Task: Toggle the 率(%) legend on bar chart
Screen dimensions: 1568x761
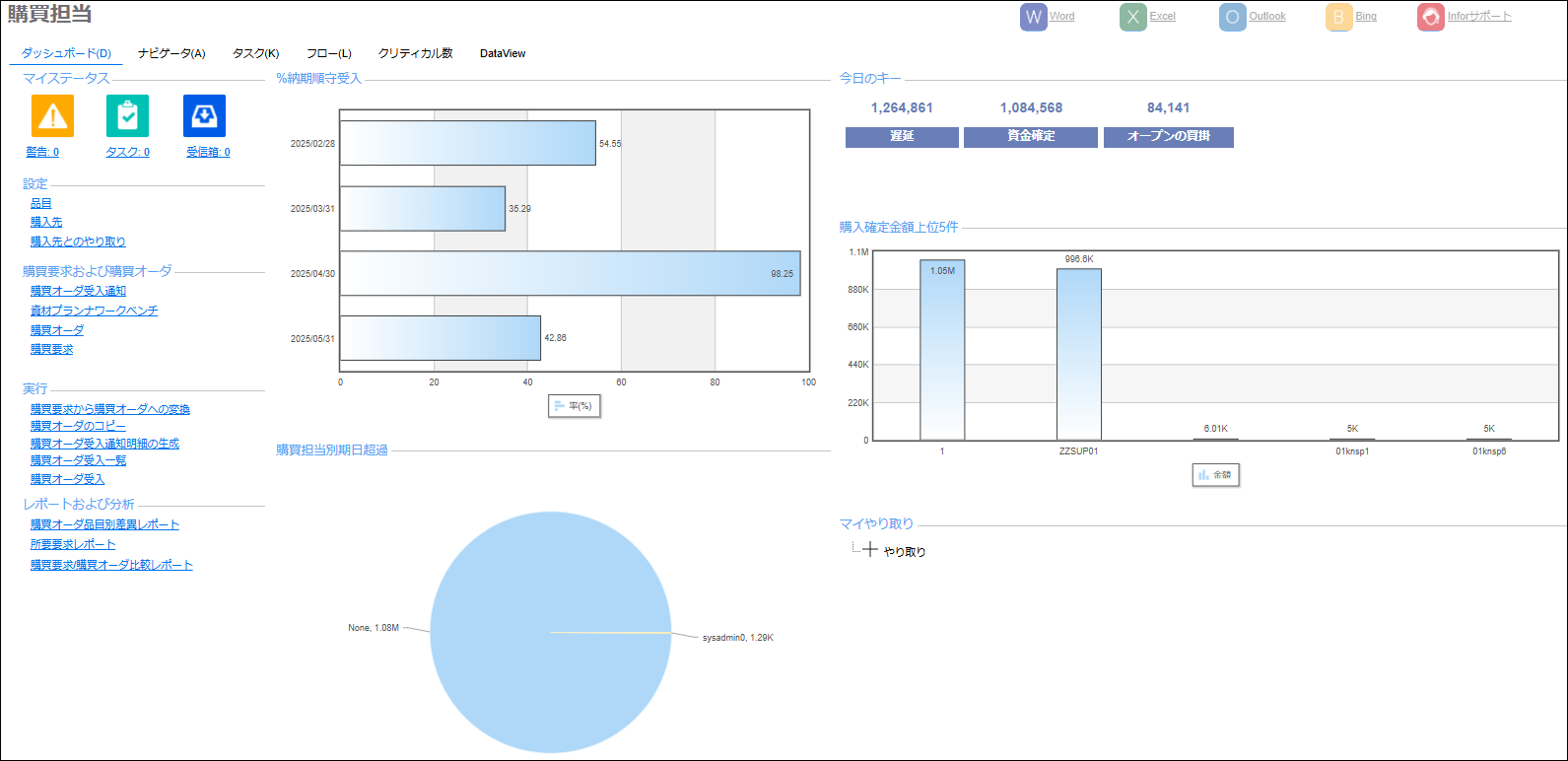Action: 574,406
